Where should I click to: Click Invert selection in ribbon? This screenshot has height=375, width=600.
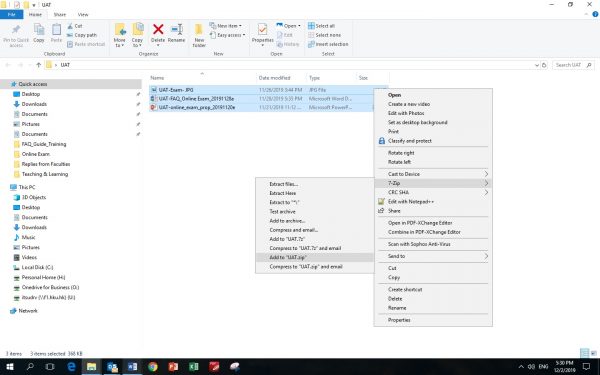click(x=328, y=44)
